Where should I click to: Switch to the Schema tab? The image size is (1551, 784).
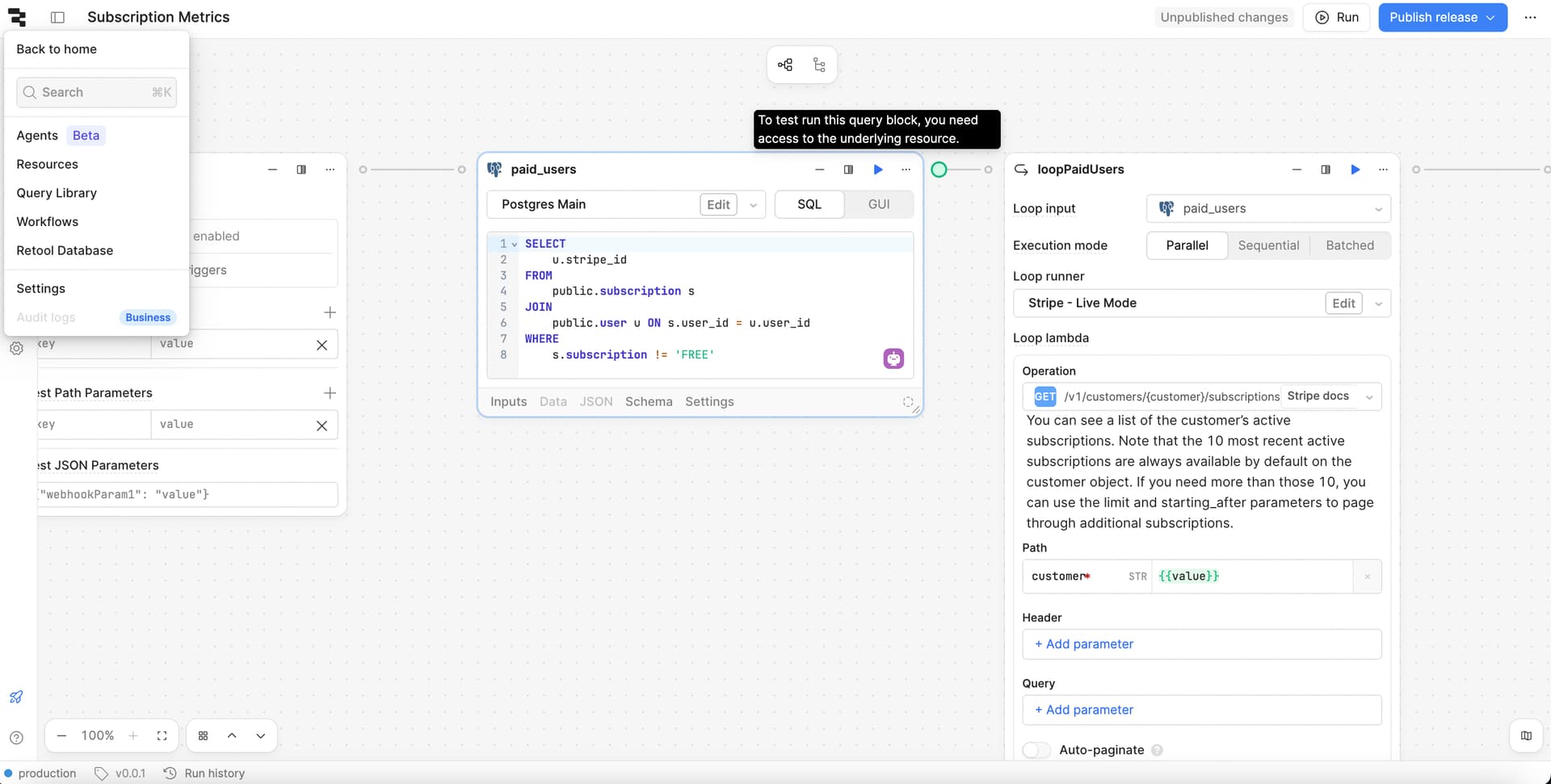648,401
